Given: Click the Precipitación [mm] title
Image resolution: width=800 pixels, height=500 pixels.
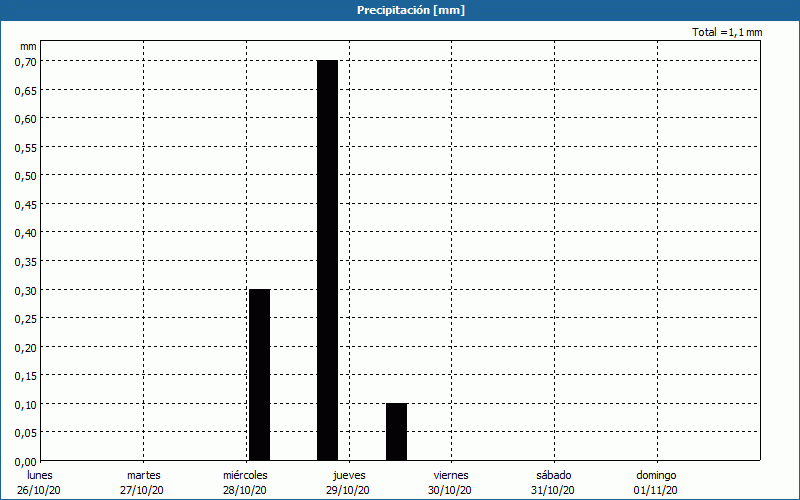Looking at the screenshot, I should click(x=411, y=10).
